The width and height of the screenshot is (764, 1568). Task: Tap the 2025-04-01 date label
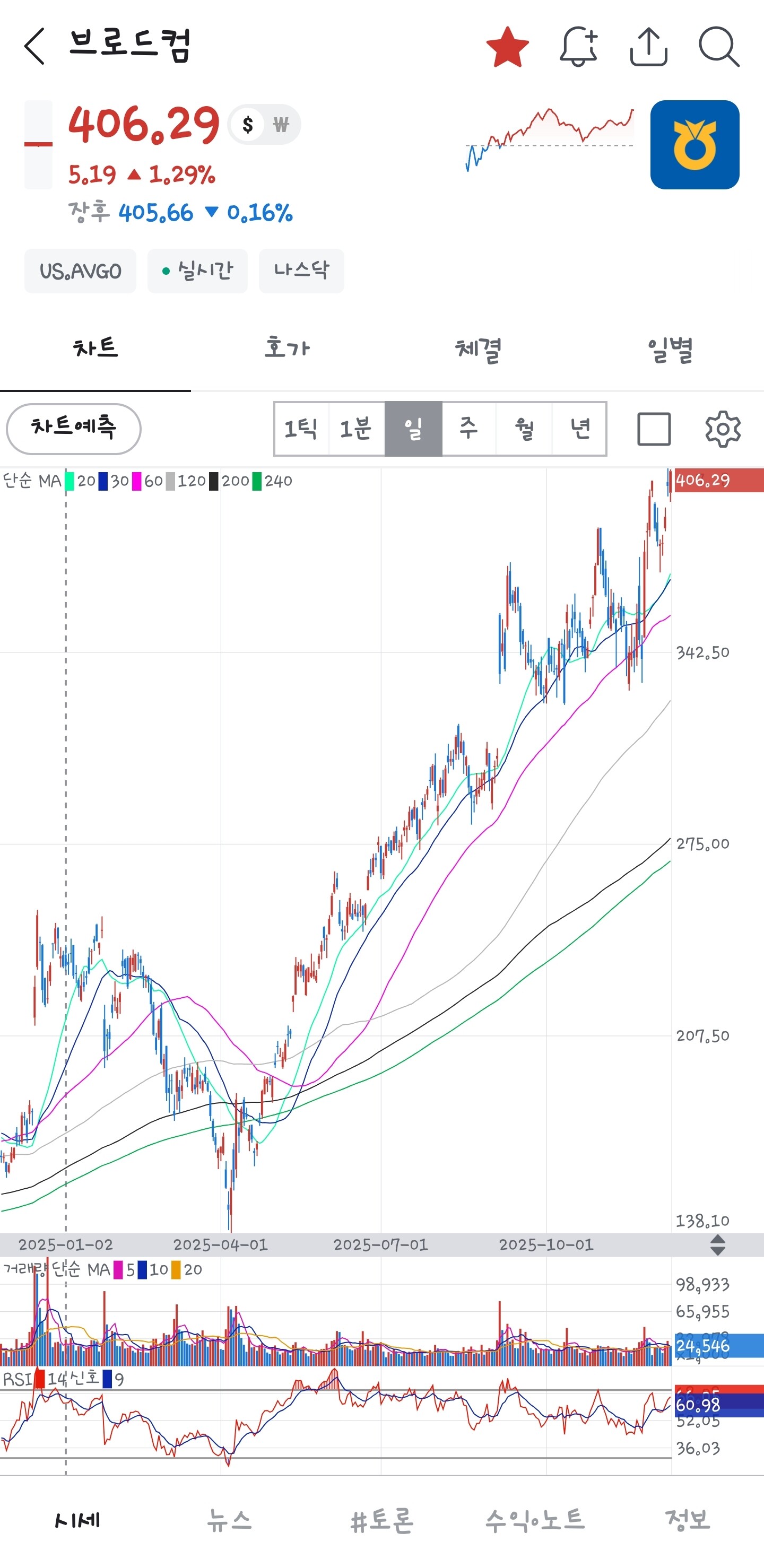click(220, 1245)
